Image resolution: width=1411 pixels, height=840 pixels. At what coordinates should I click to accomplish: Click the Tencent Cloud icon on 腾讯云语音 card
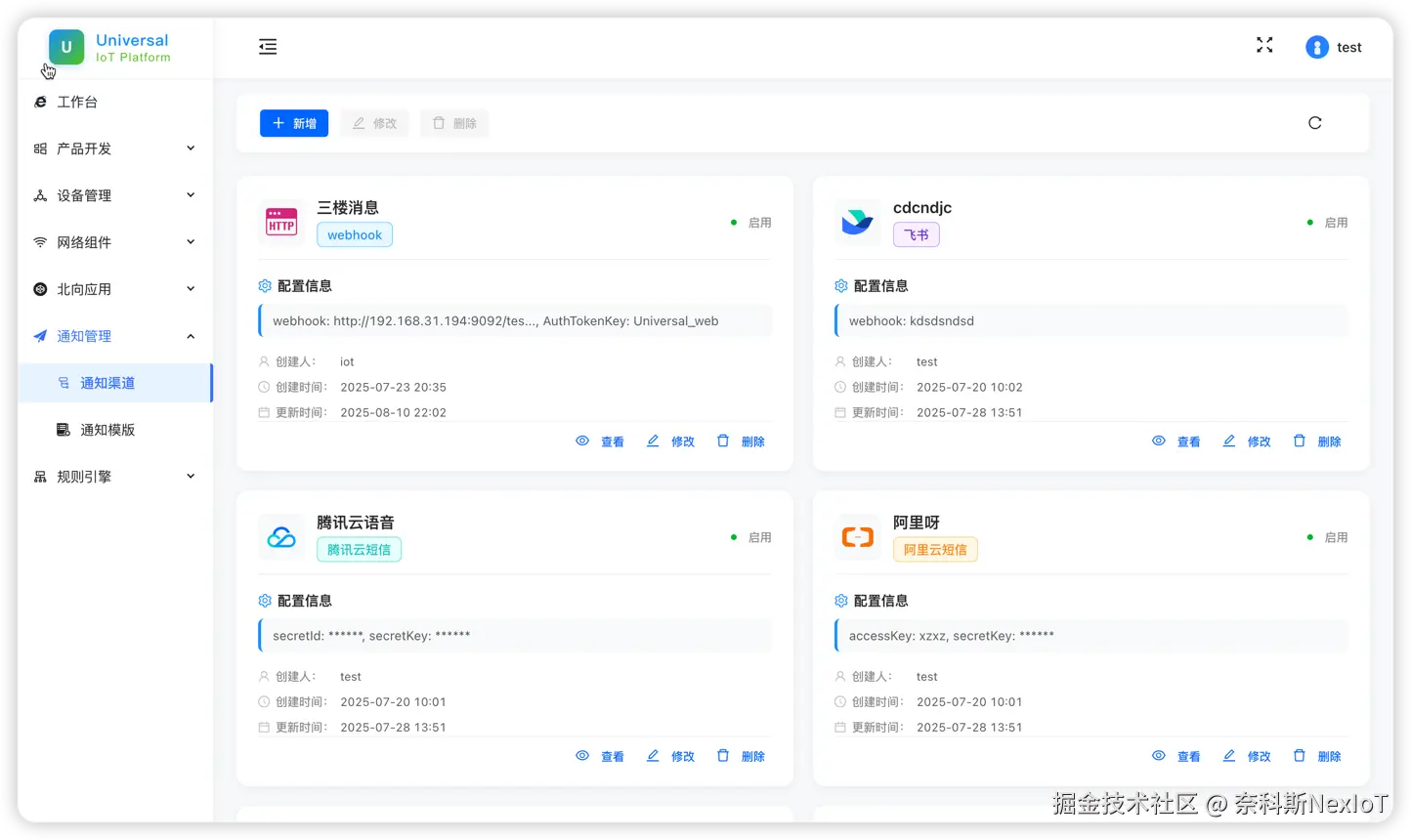(280, 535)
